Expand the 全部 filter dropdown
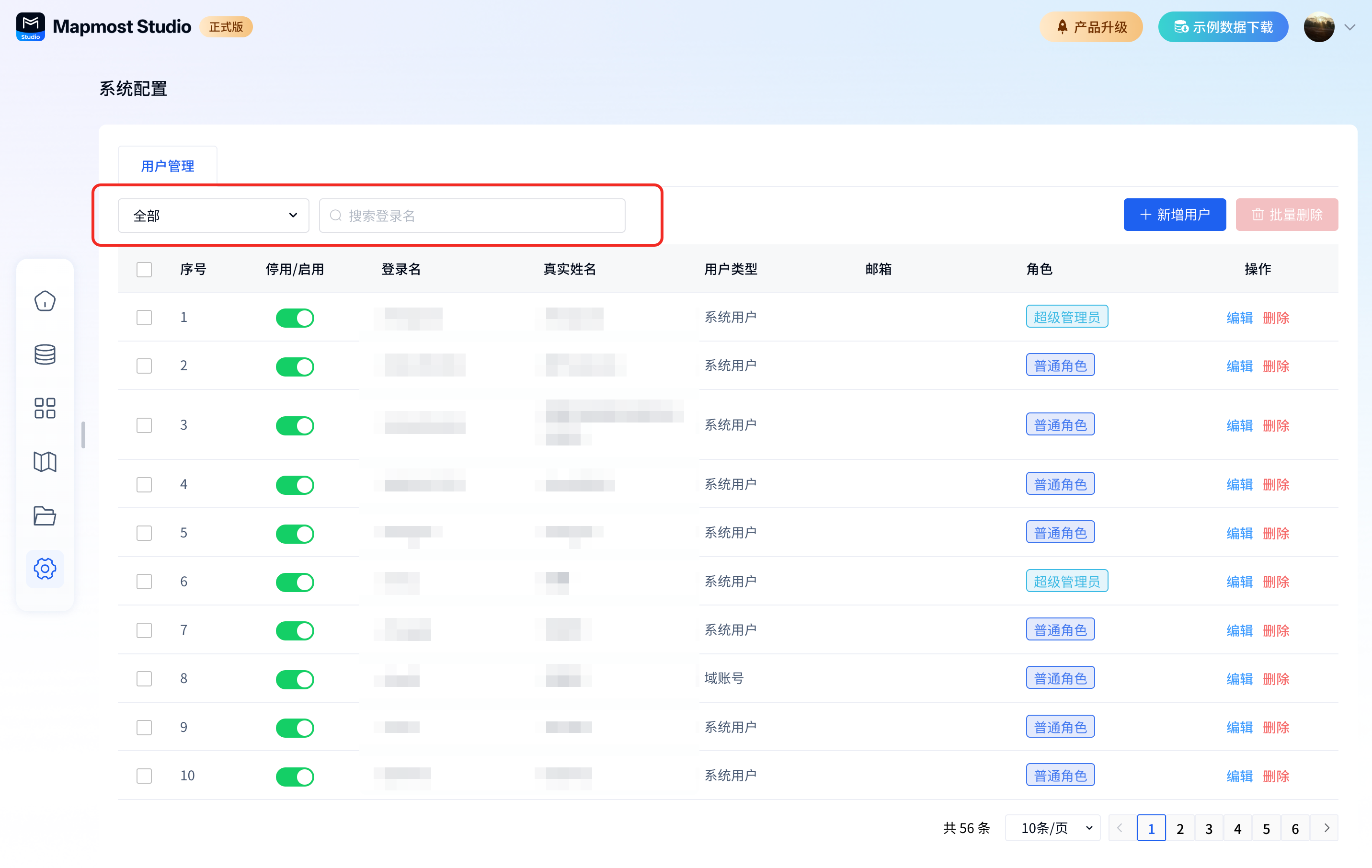 coord(213,216)
